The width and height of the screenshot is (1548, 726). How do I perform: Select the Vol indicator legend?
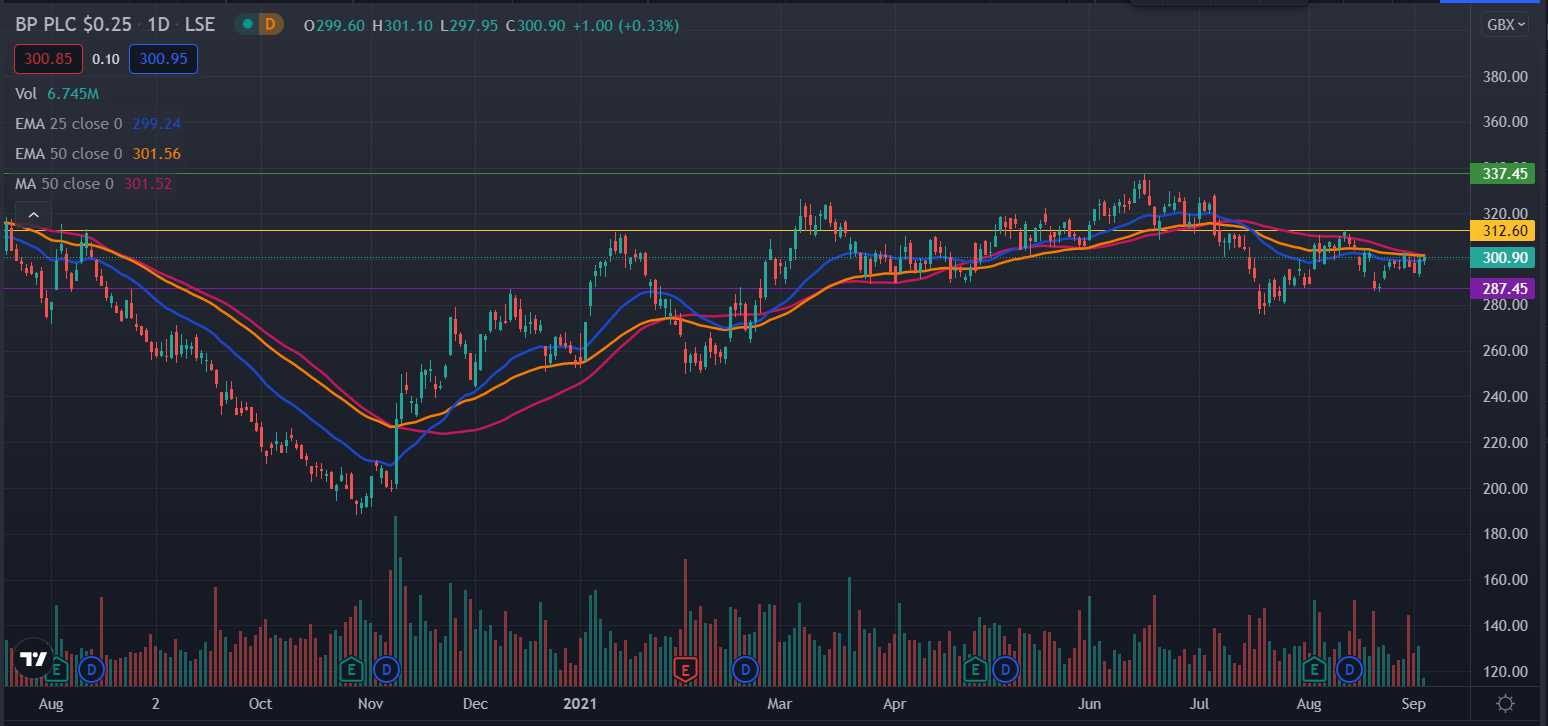click(x=27, y=94)
